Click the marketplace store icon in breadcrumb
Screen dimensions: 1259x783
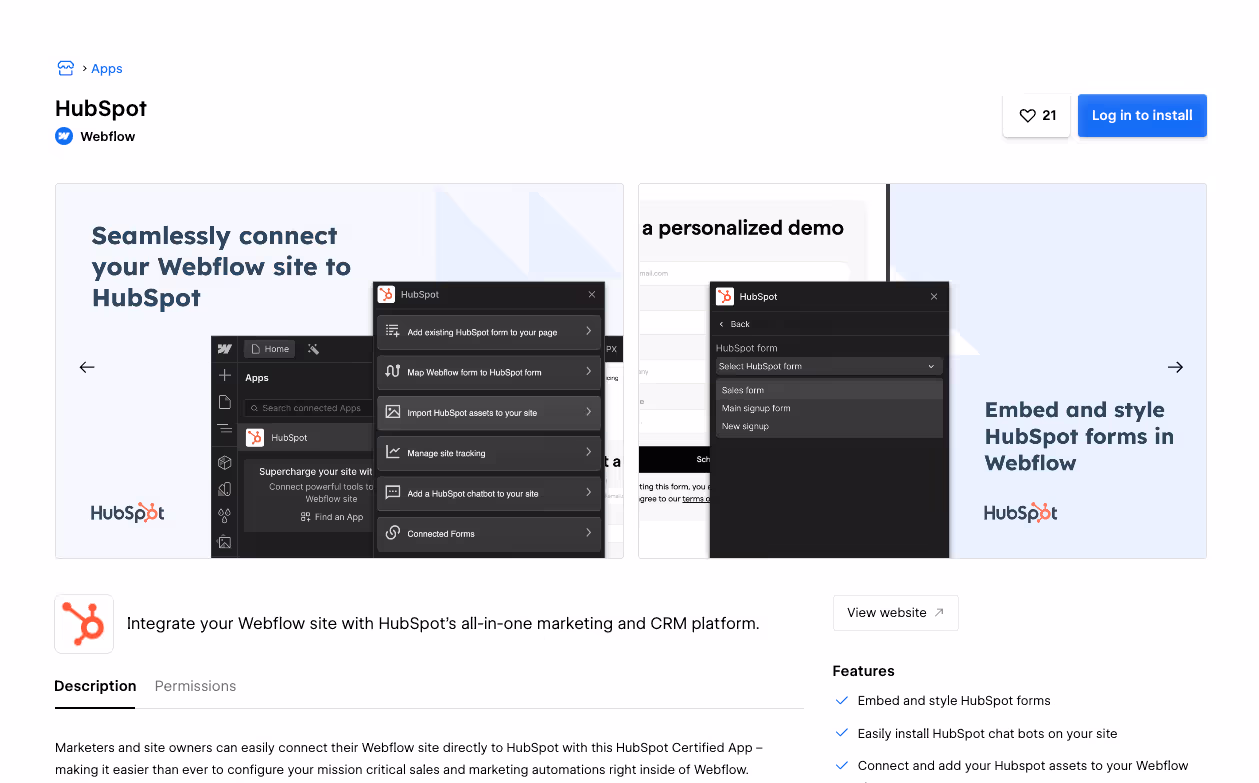[x=65, y=68]
